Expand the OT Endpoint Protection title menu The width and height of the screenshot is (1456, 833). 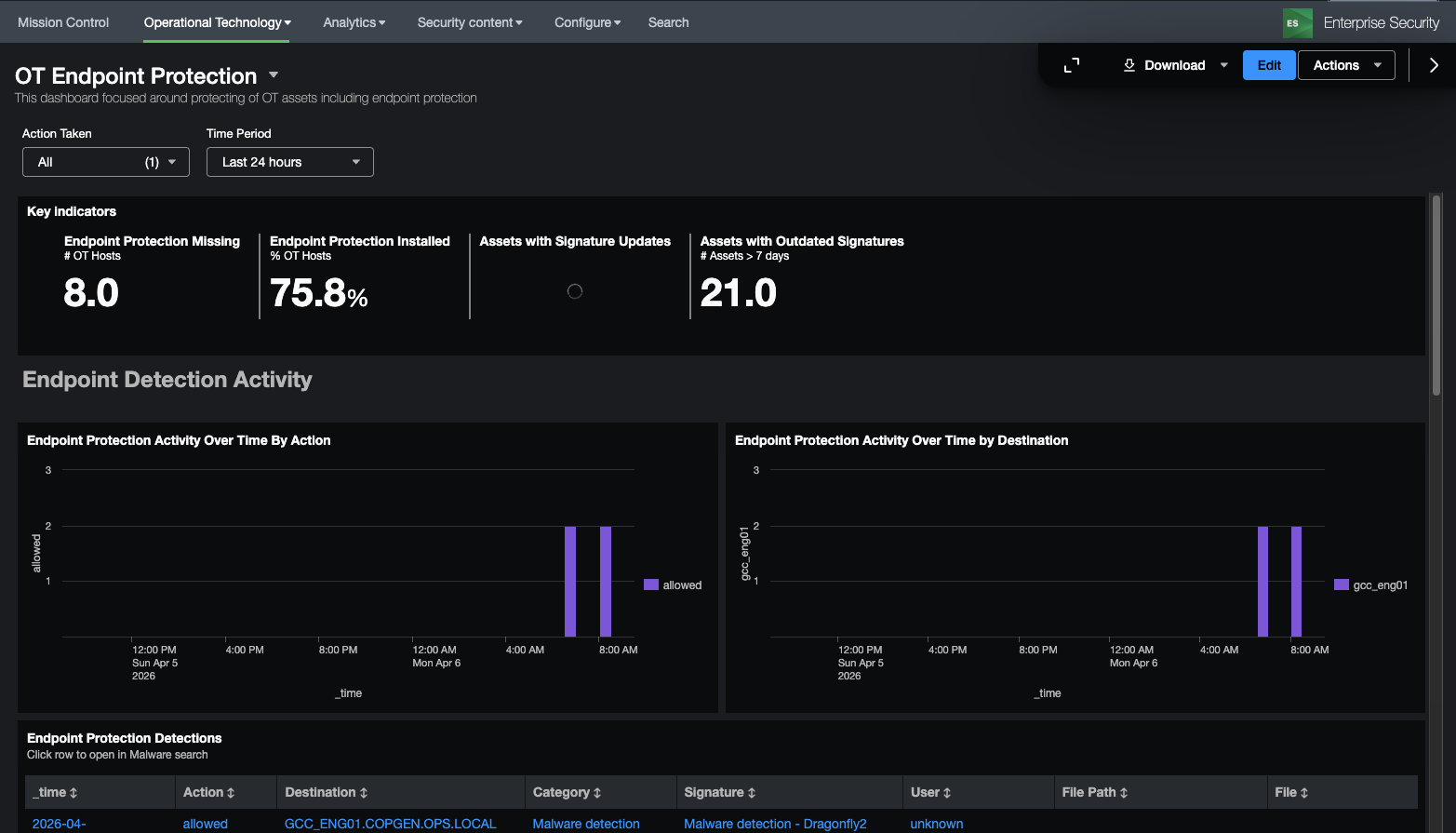(274, 75)
